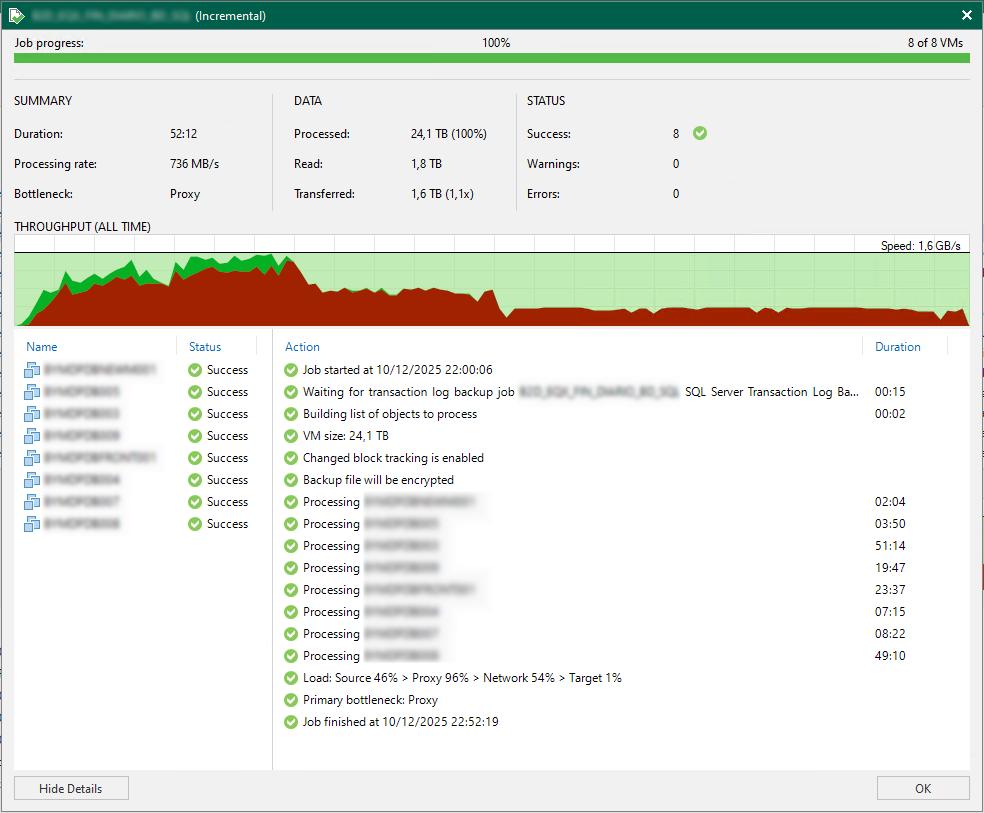The width and height of the screenshot is (984, 813).
Task: Select the first VM icon in Name list
Action: pyautogui.click(x=32, y=370)
